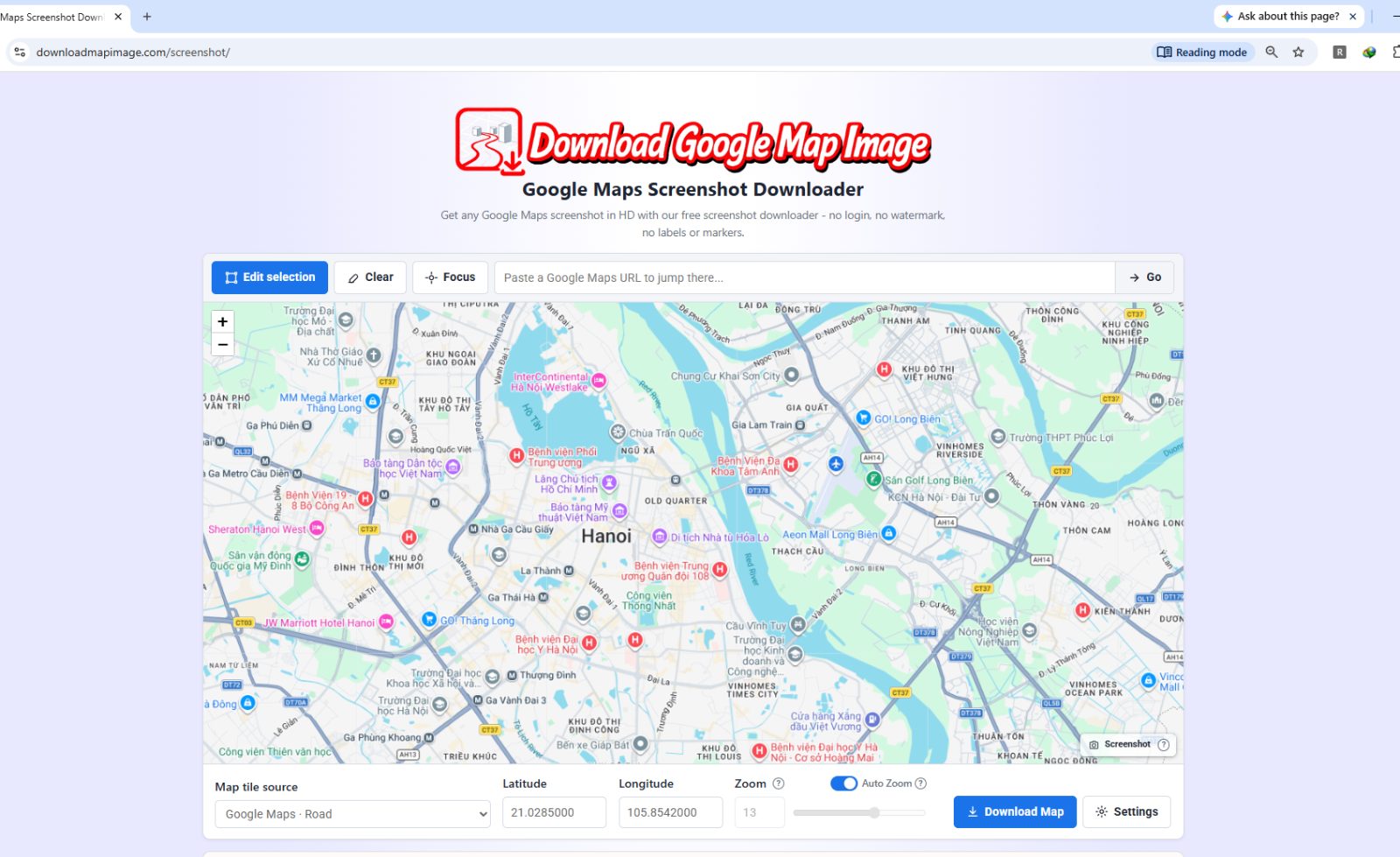Click the help icon beside Screenshot label
The width and height of the screenshot is (1400, 857).
tap(1163, 745)
